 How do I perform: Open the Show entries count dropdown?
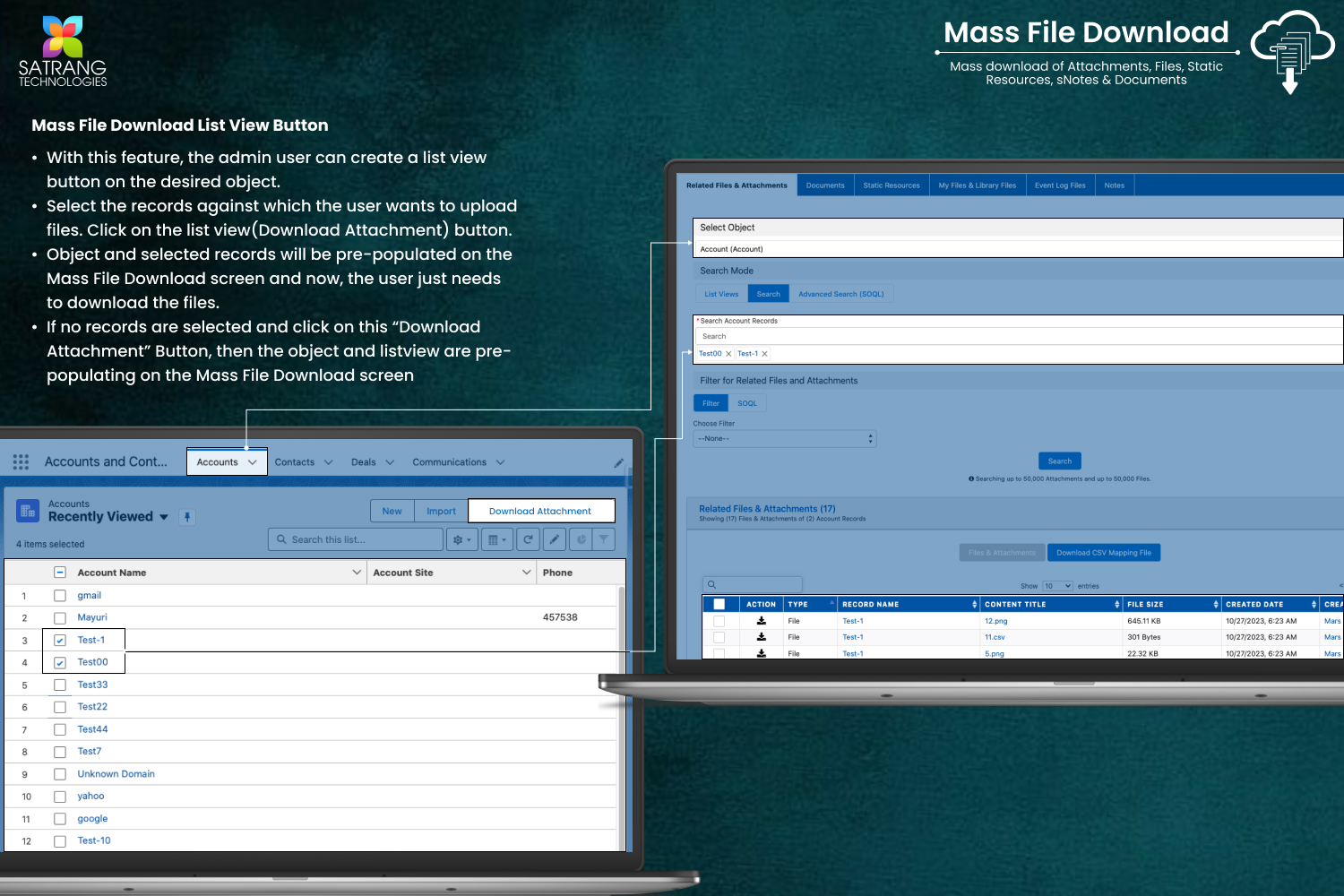1057,586
